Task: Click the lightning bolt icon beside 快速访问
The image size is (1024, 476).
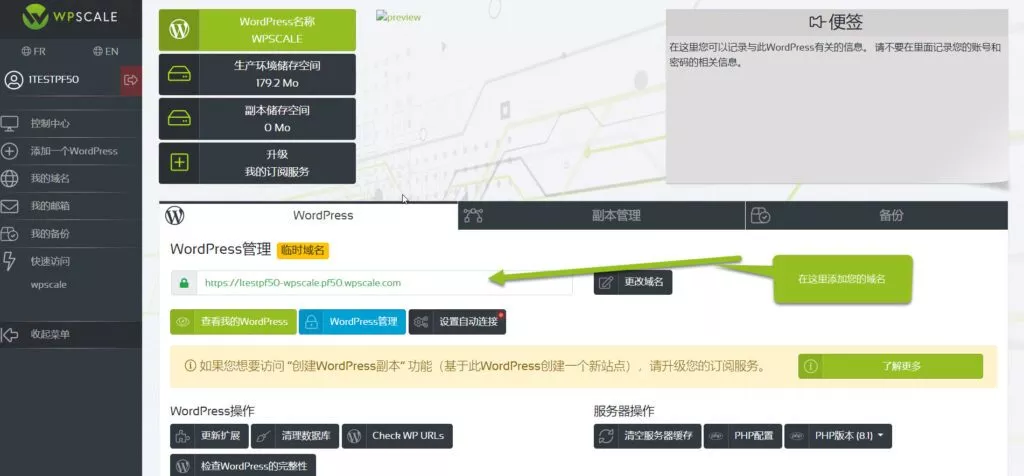Action: pyautogui.click(x=9, y=261)
